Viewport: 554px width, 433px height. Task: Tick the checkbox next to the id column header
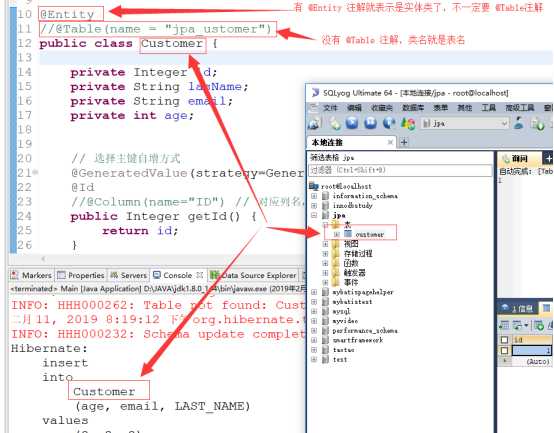pos(505,339)
